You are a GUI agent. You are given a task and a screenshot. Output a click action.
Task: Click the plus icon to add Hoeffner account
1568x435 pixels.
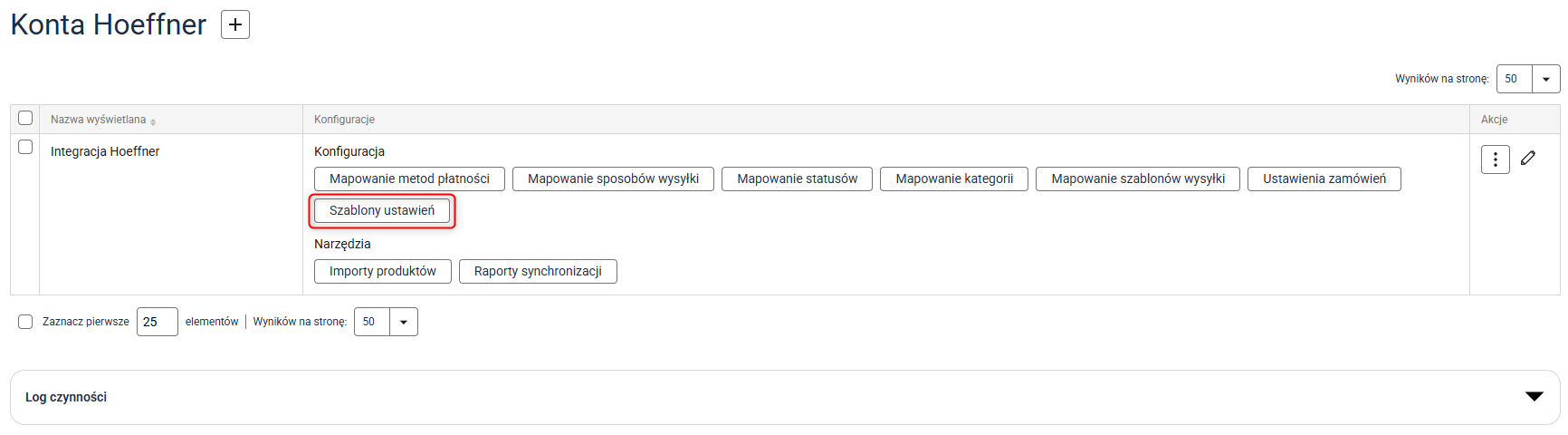point(235,24)
